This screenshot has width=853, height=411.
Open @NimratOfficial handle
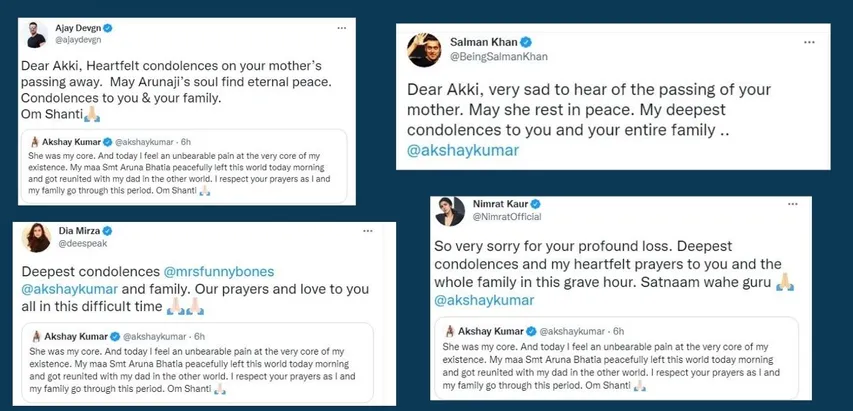click(x=506, y=217)
